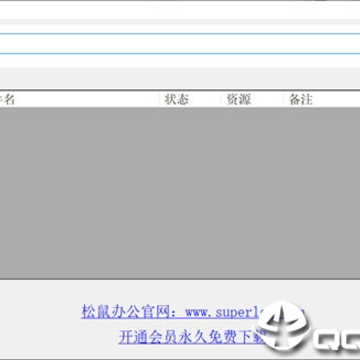Click the 资源 column header
This screenshot has width=360, height=360.
[x=252, y=99]
